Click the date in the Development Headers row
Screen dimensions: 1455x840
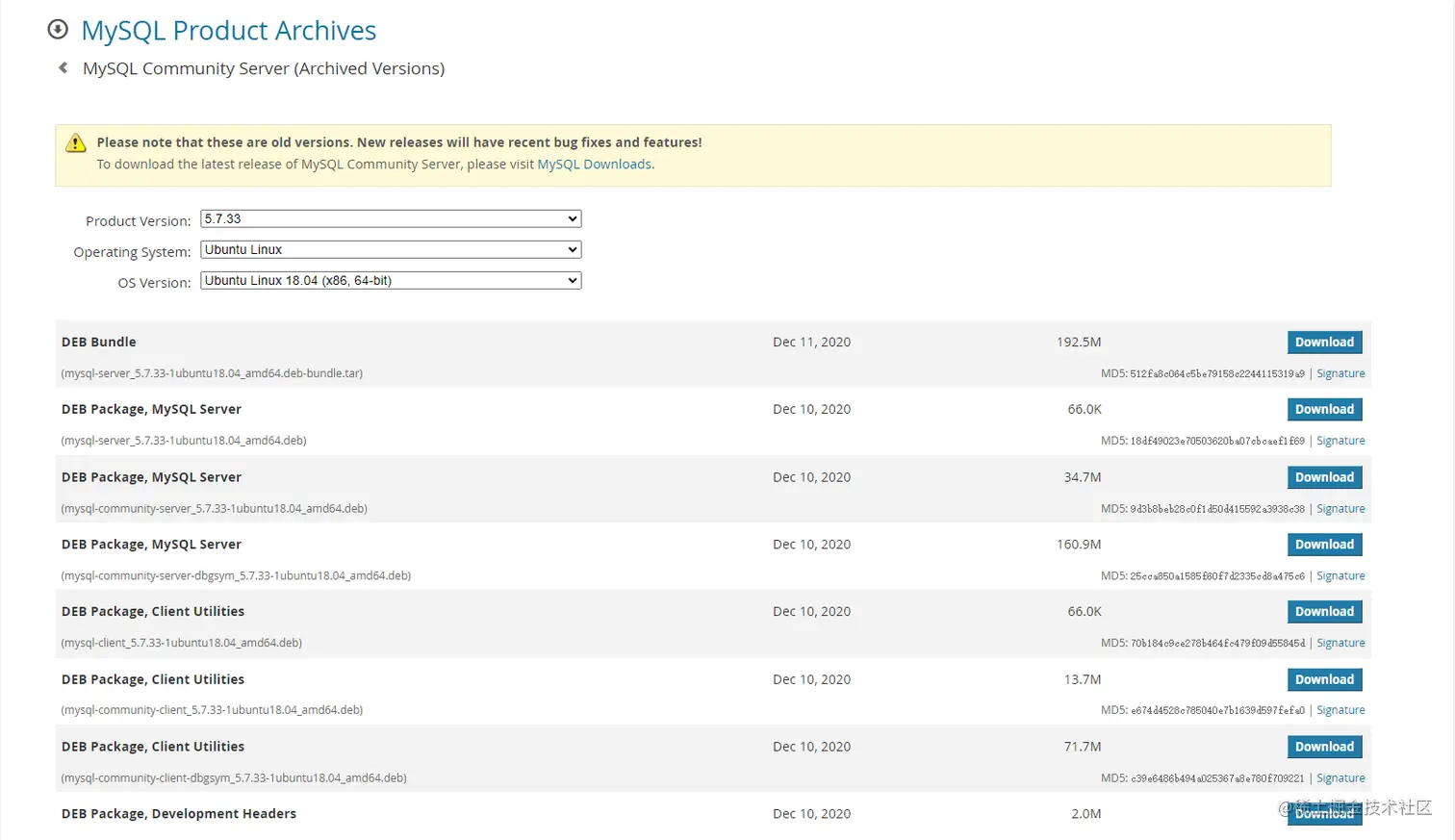pyautogui.click(x=811, y=814)
